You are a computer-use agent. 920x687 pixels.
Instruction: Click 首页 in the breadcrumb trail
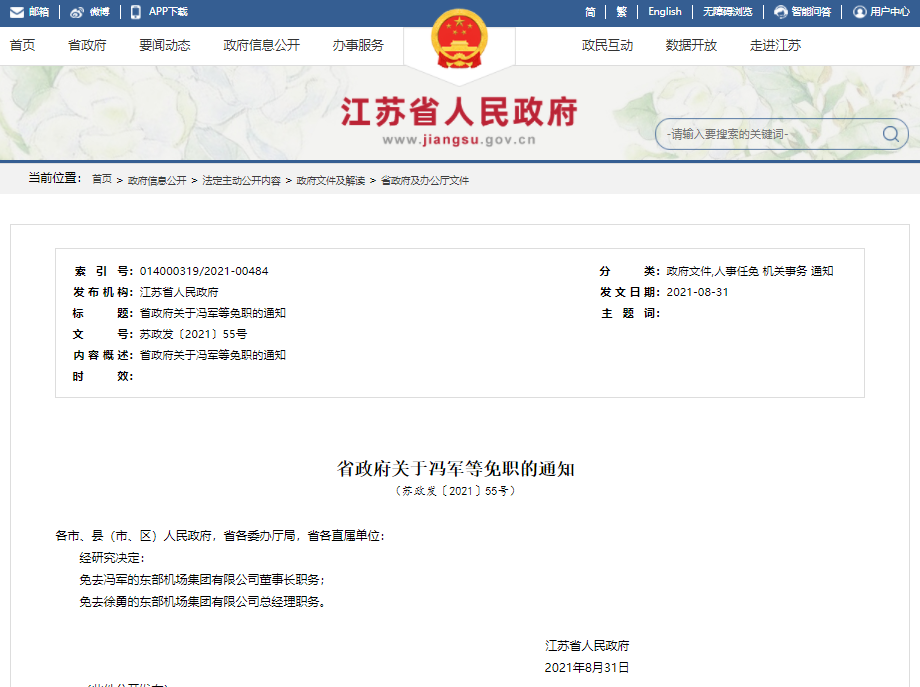pos(102,180)
